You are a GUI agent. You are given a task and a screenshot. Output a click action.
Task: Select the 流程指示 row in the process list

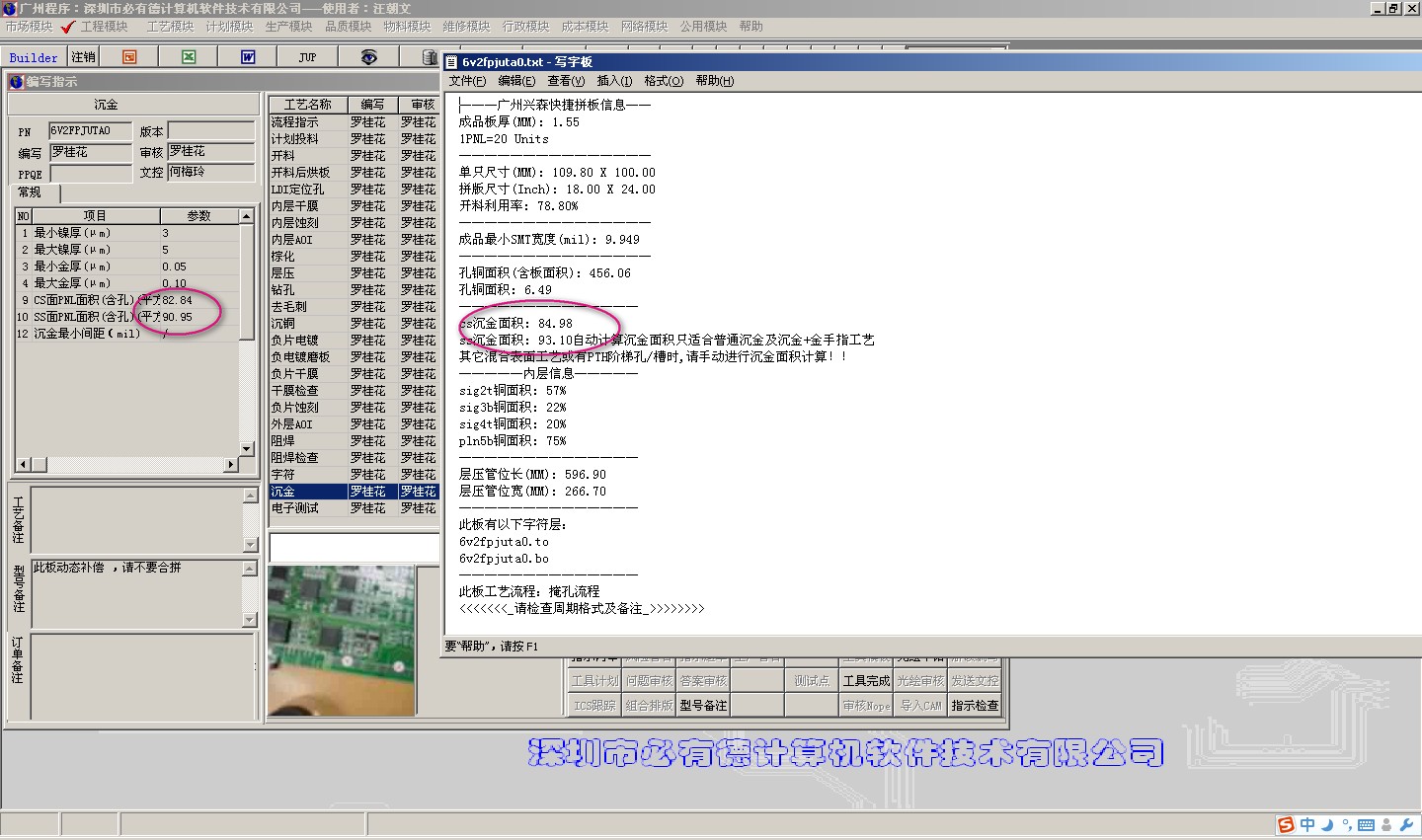[354, 122]
